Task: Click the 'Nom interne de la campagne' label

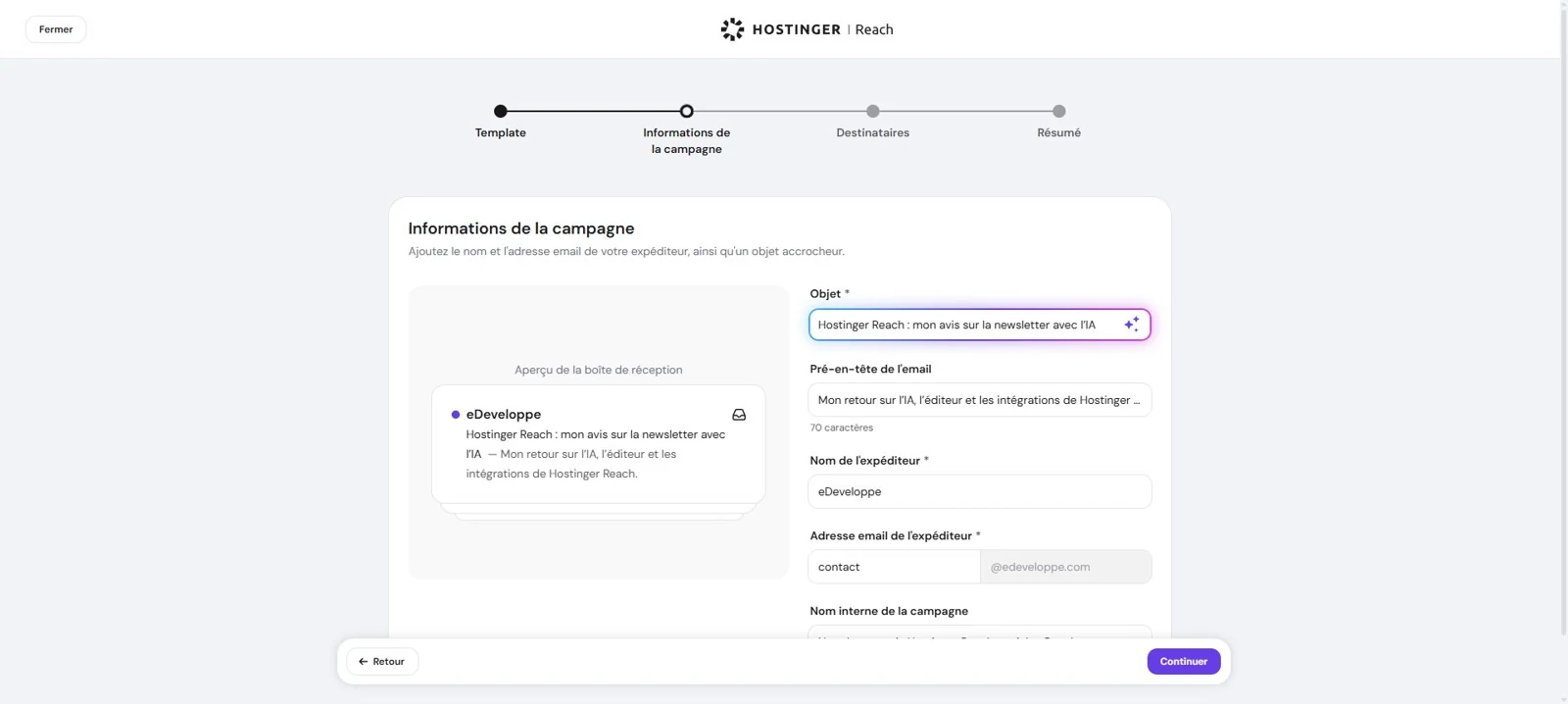Action: [x=889, y=611]
